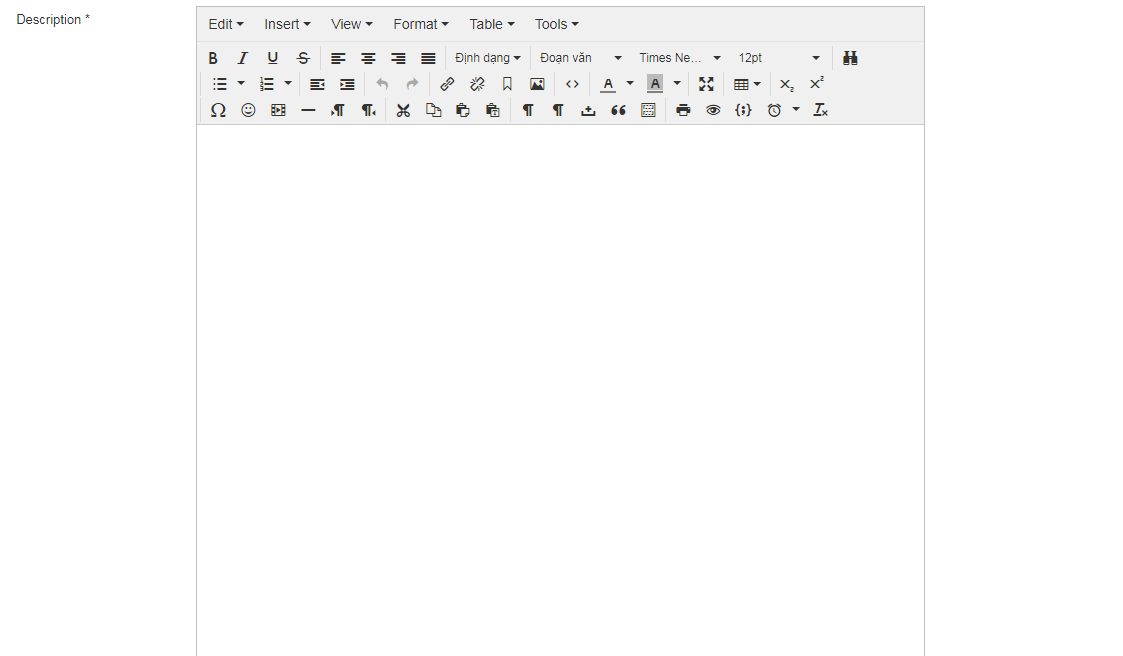Insert an anchor bookmark

click(507, 85)
